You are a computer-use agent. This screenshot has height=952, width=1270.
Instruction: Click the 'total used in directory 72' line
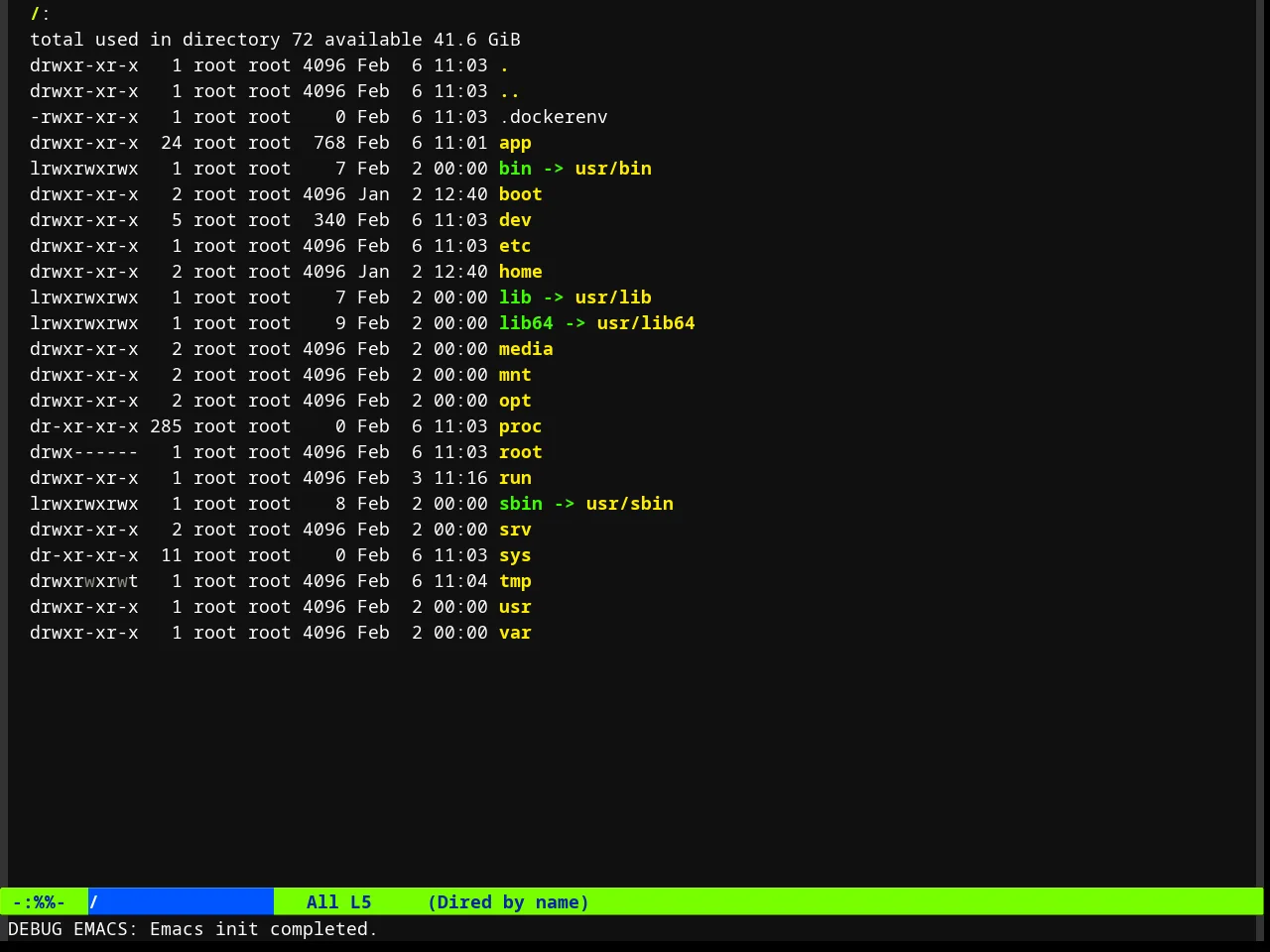pos(275,40)
